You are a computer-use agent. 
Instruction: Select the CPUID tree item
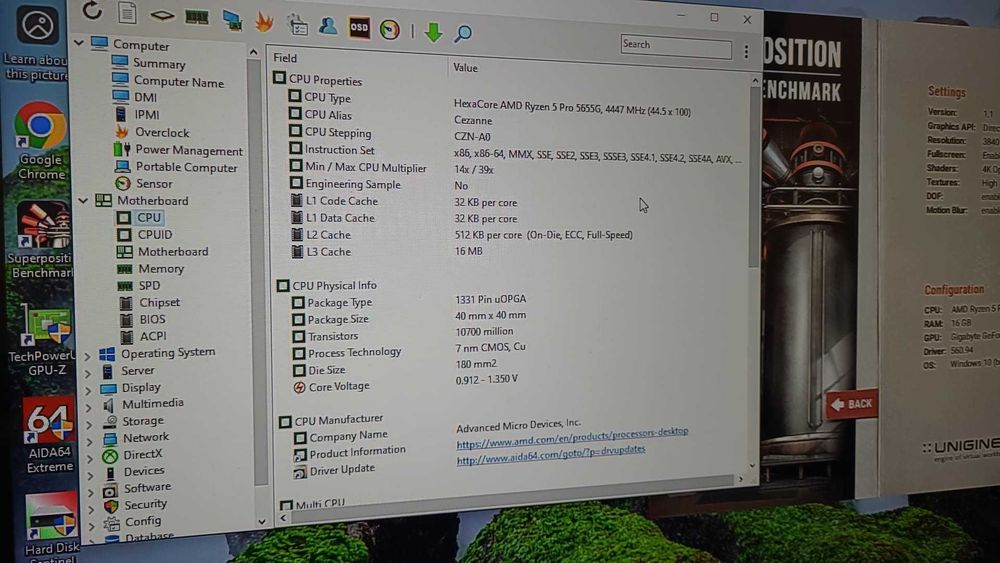tap(154, 235)
